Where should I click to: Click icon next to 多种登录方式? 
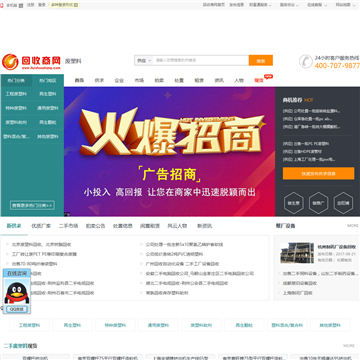click(x=76, y=5)
